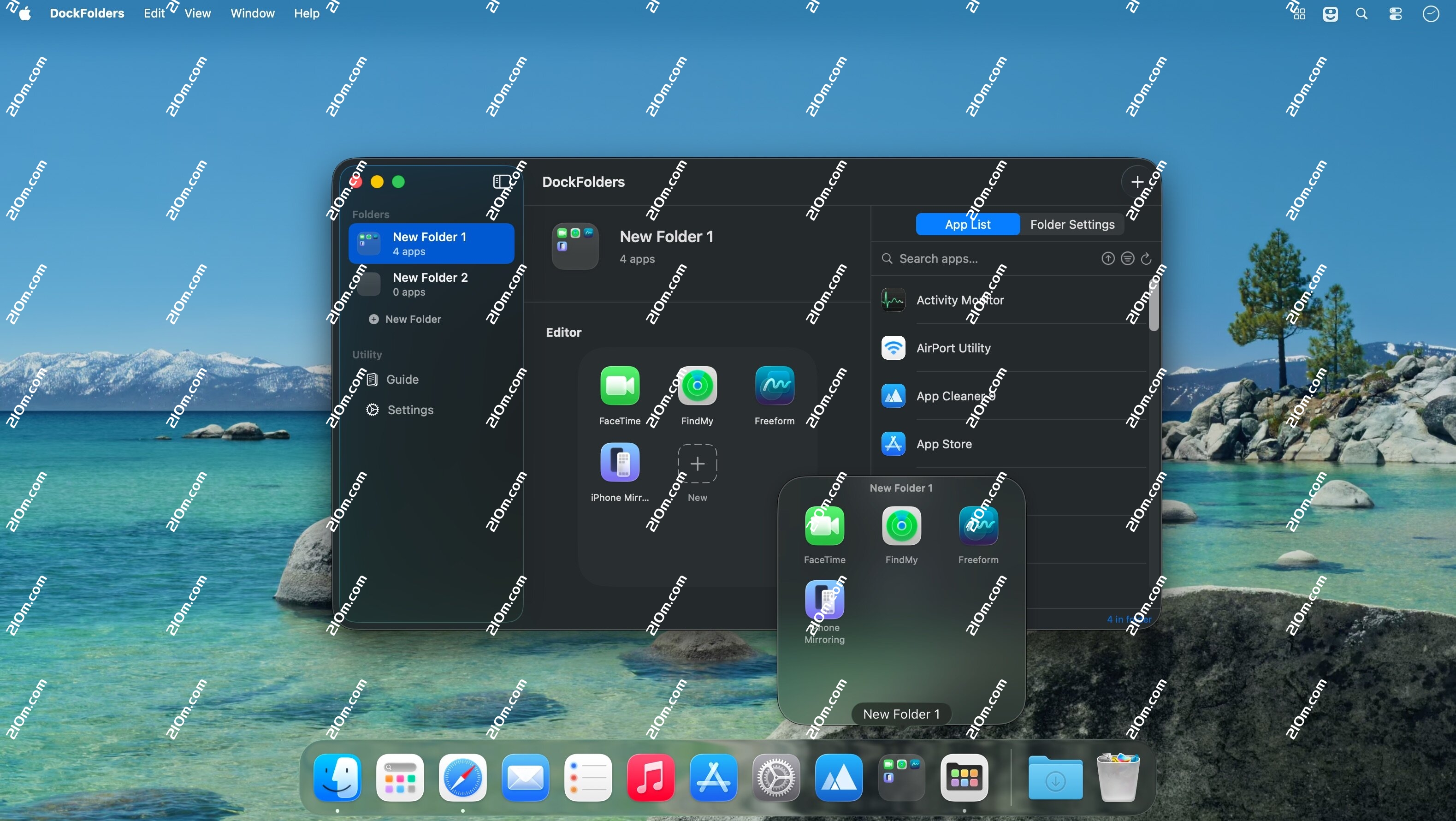
Task: Open Control Center in menu bar
Action: (1396, 13)
